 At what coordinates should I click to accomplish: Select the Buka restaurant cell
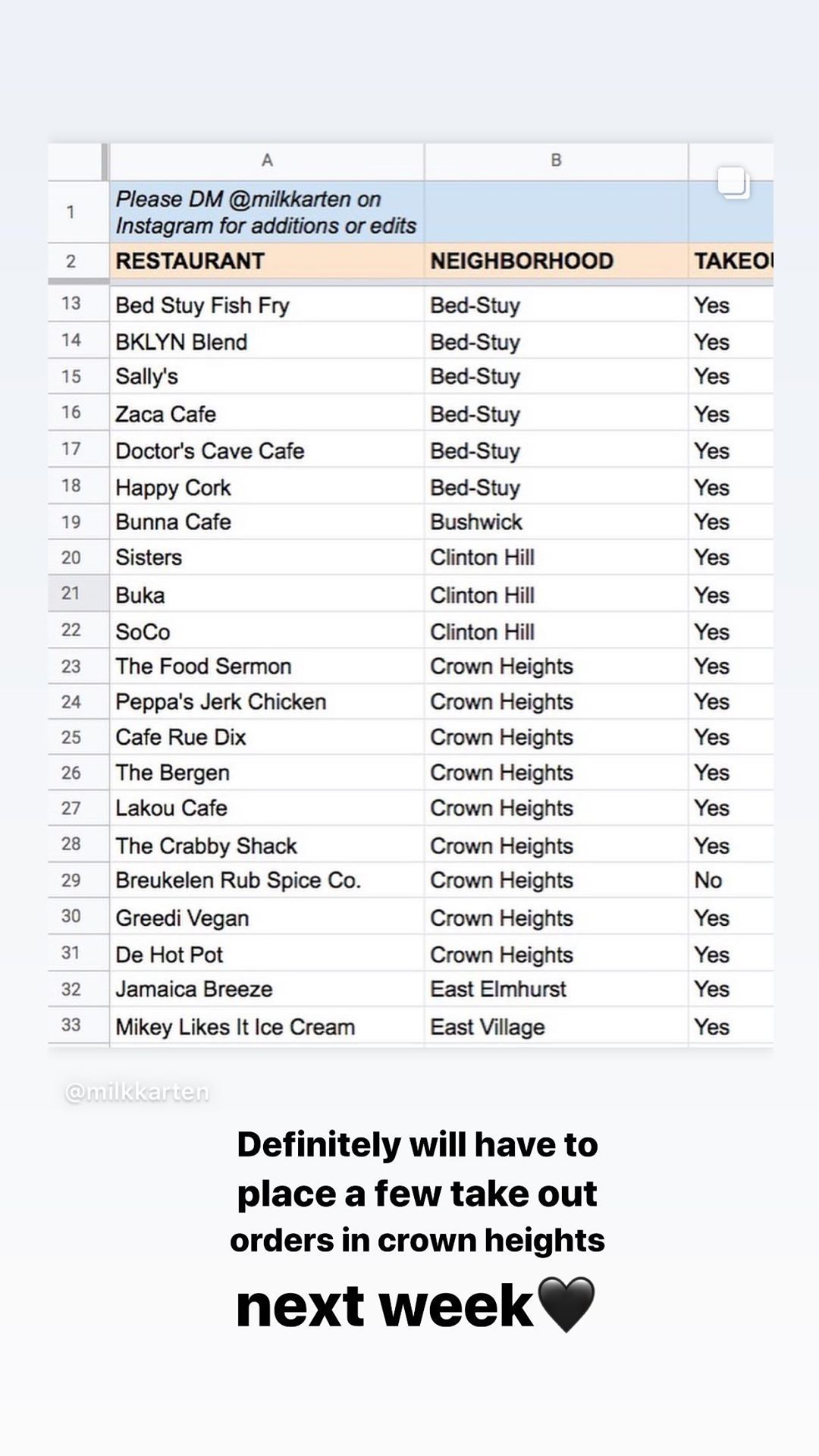tap(267, 595)
